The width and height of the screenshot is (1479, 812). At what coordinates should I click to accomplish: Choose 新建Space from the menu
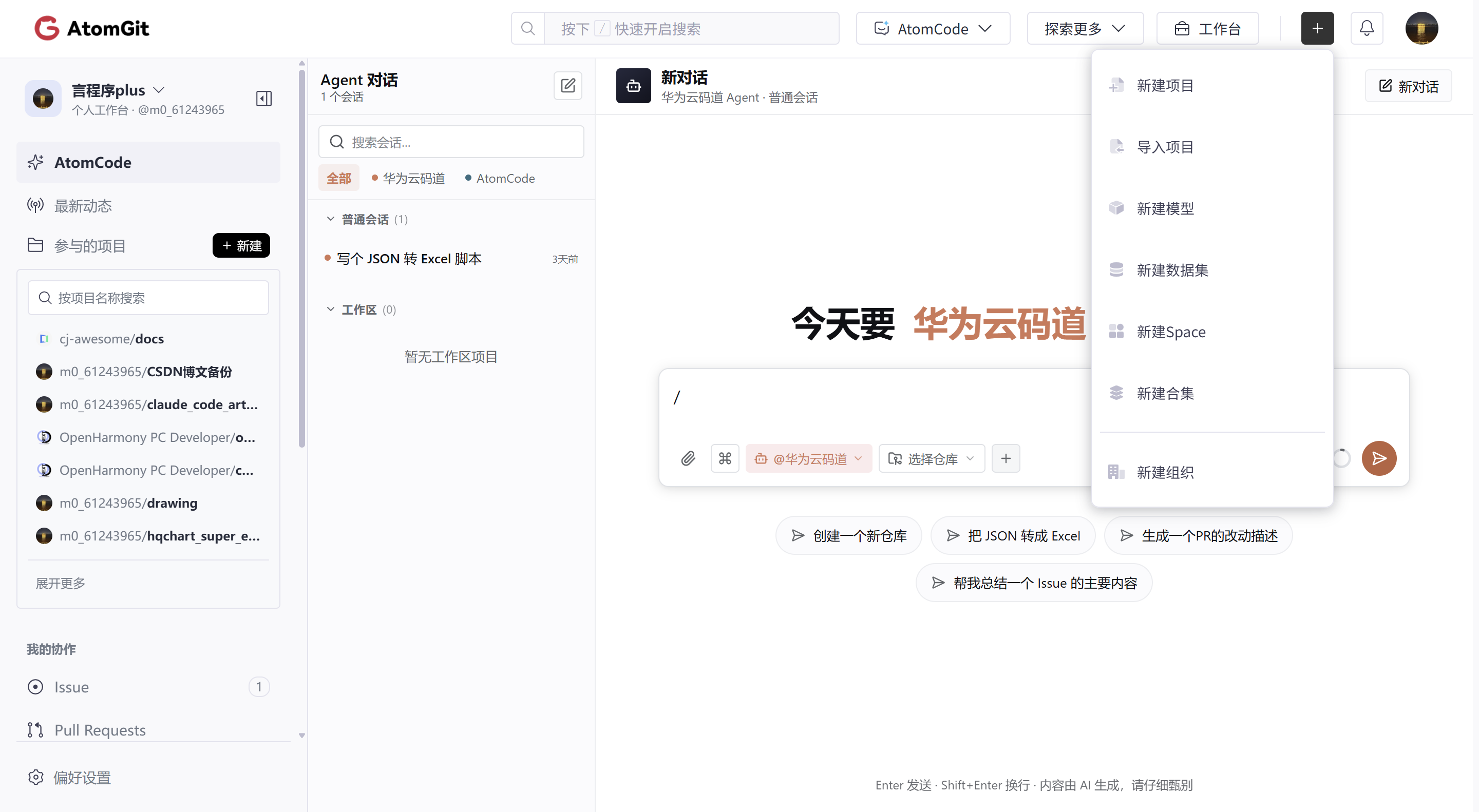click(x=1211, y=332)
